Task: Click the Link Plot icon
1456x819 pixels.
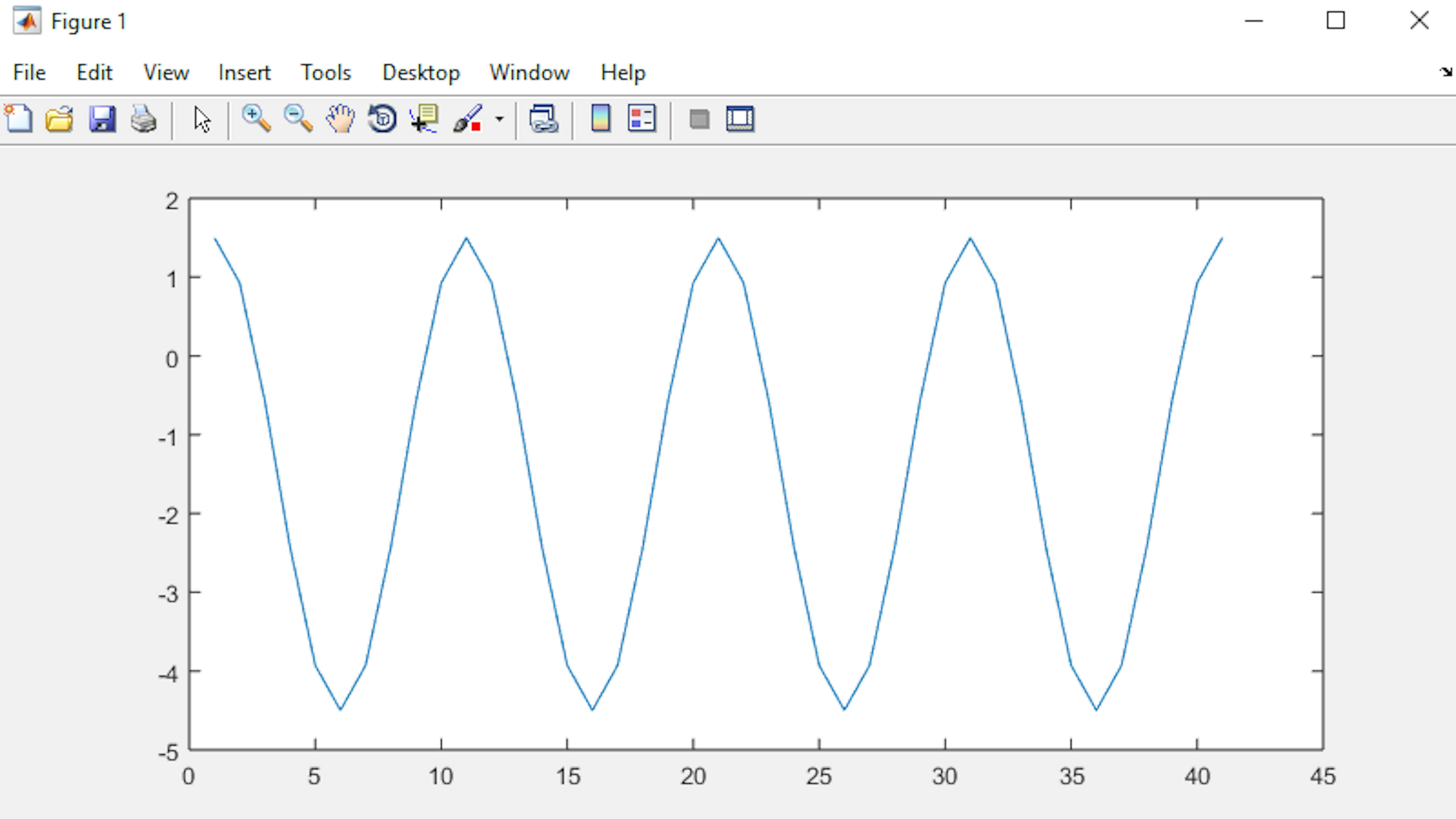Action: pos(544,119)
